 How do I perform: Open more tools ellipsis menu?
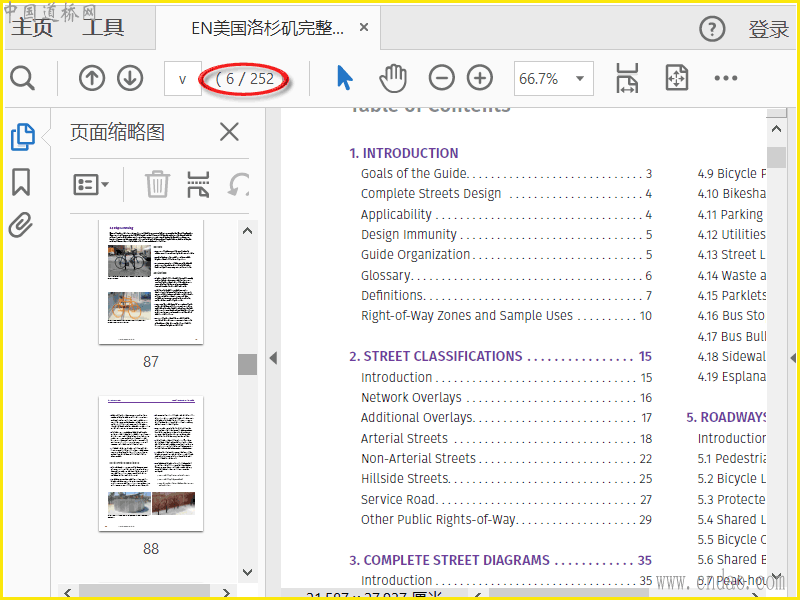click(726, 78)
